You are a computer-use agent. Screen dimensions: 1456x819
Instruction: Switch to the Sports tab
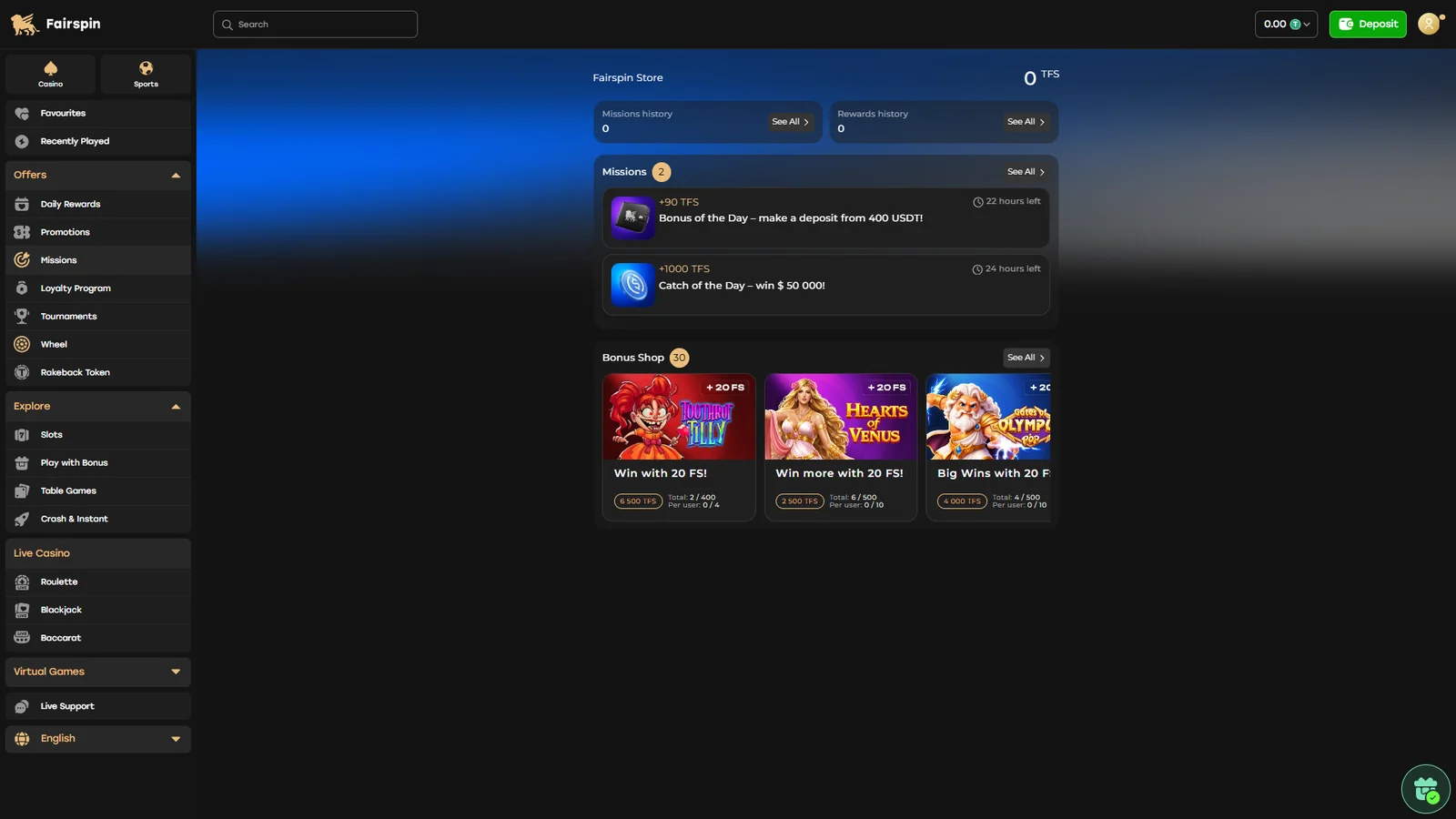click(x=146, y=74)
